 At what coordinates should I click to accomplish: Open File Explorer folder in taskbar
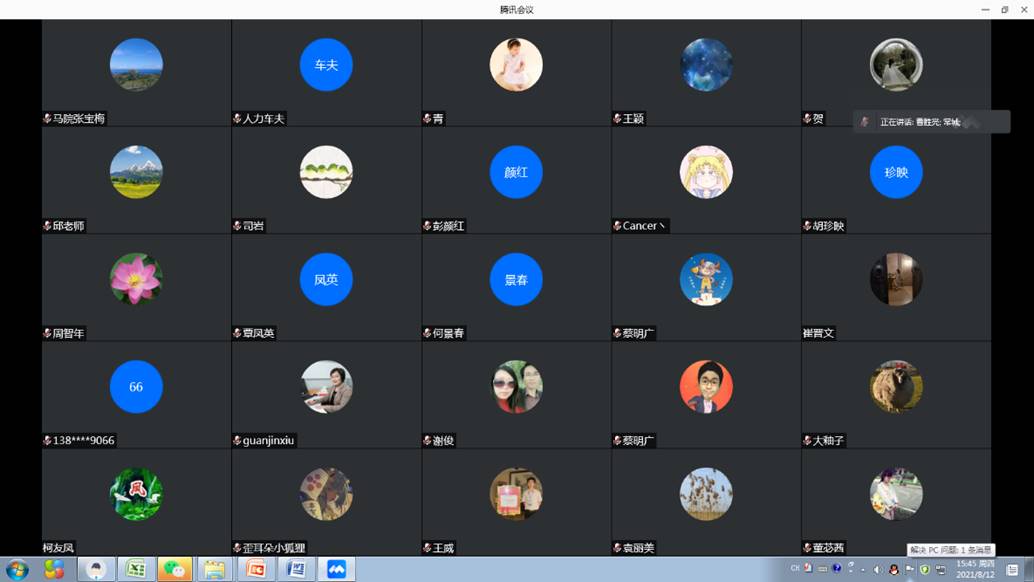[x=215, y=569]
